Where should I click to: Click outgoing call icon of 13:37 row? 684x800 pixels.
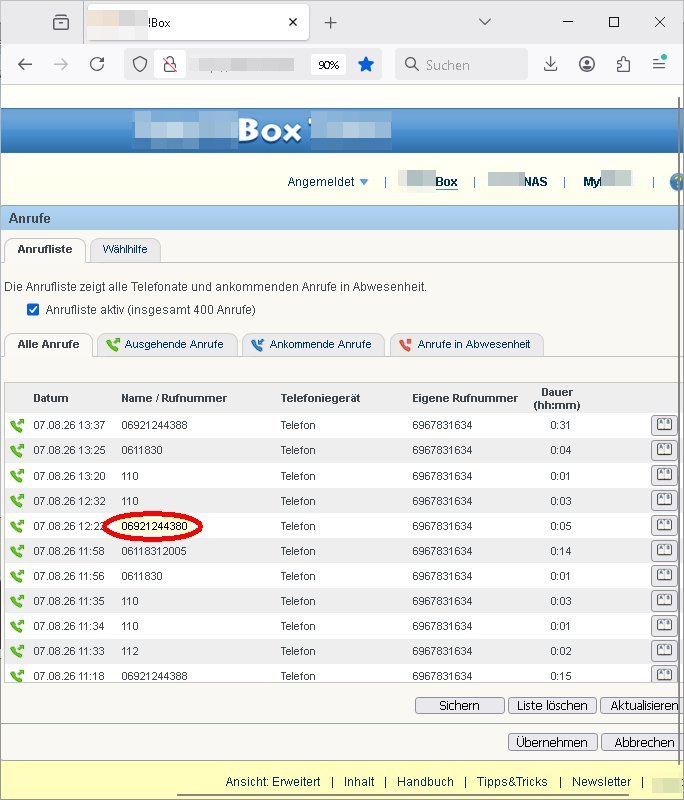[x=17, y=425]
